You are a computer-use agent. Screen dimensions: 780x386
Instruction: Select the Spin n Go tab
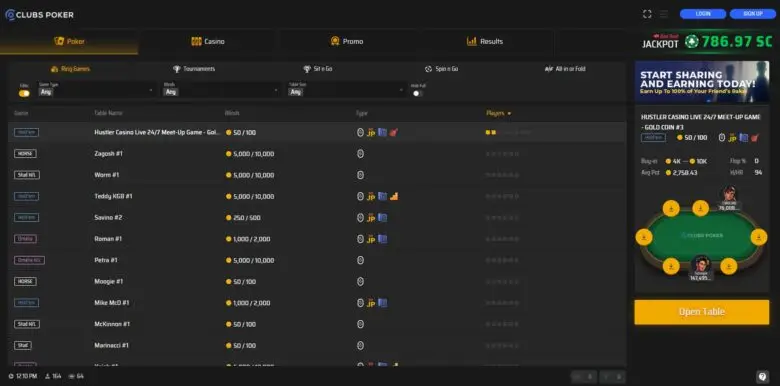[x=441, y=69]
